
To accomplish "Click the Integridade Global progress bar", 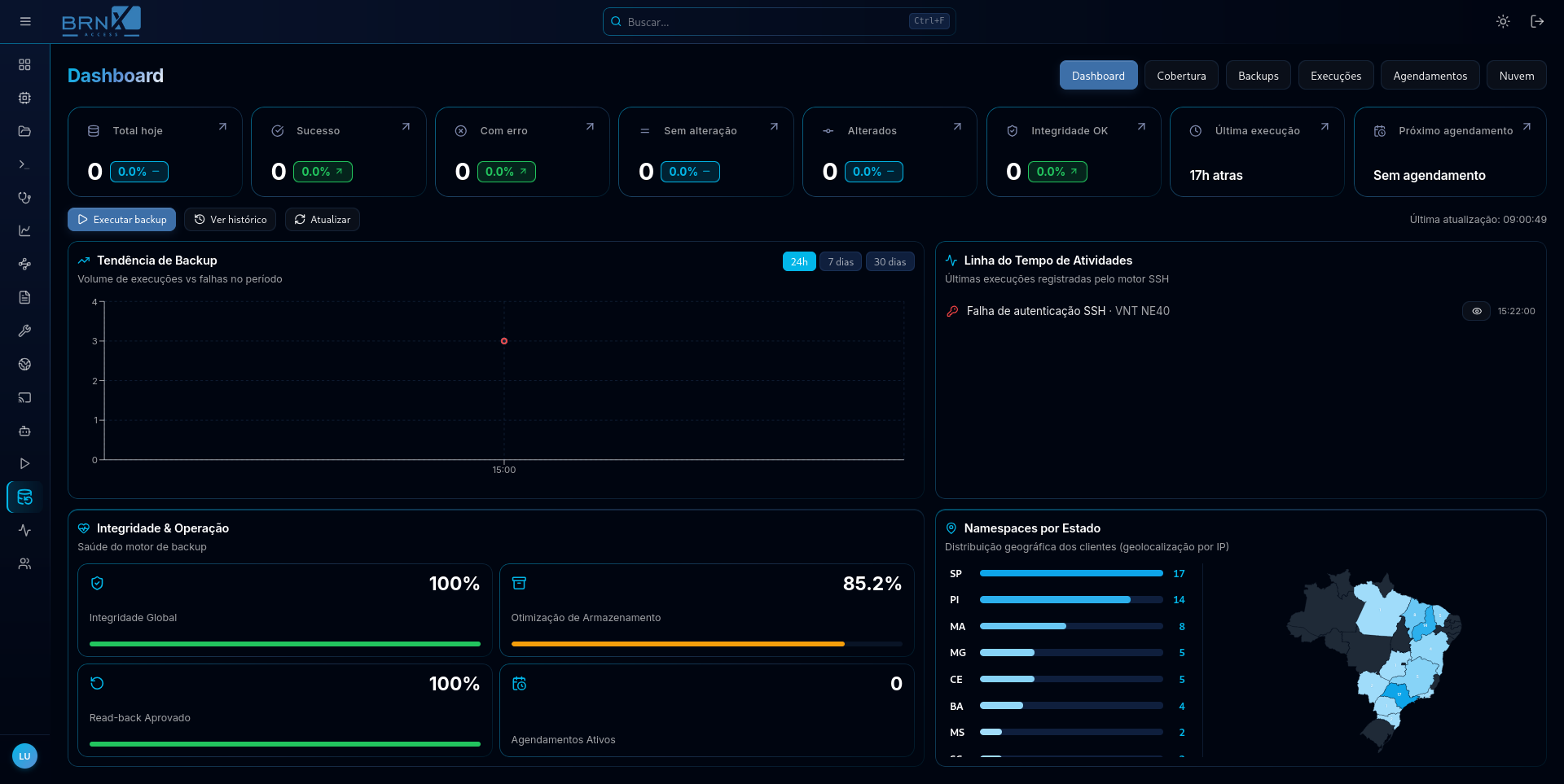I will tap(285, 644).
